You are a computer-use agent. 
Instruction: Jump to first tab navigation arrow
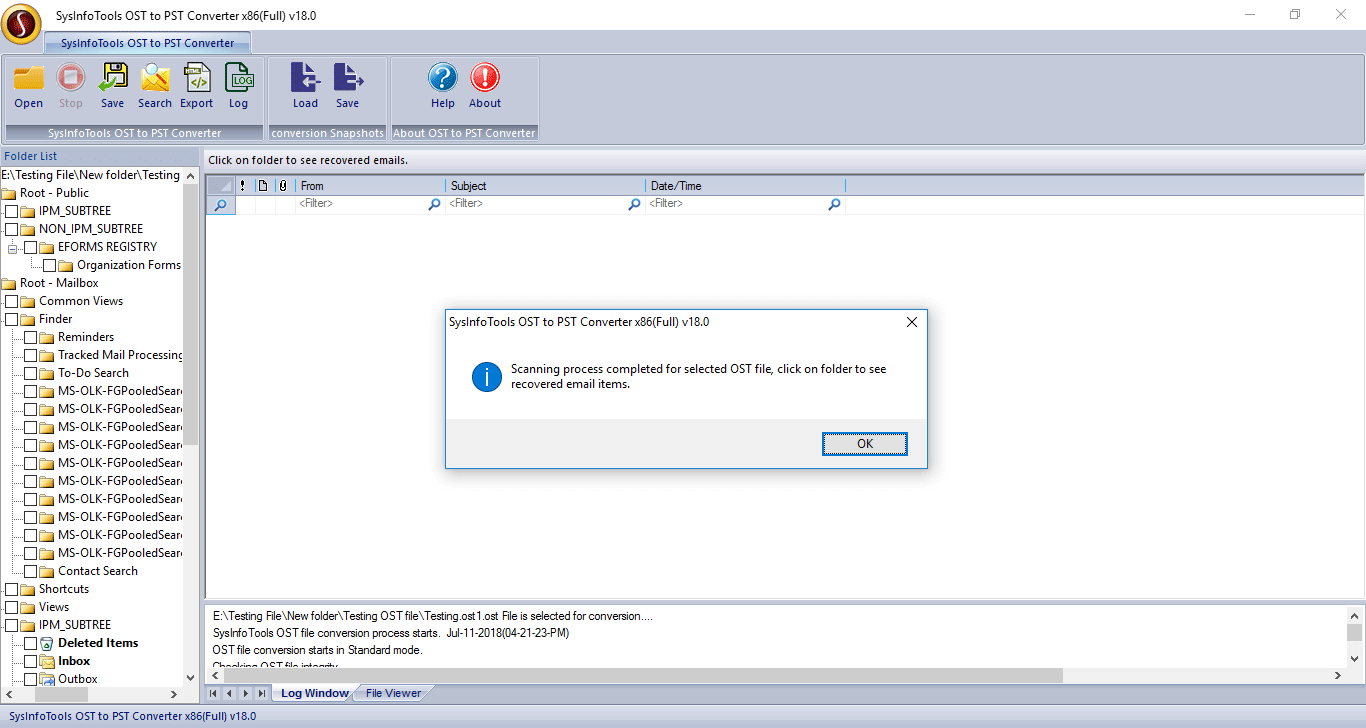pos(213,693)
